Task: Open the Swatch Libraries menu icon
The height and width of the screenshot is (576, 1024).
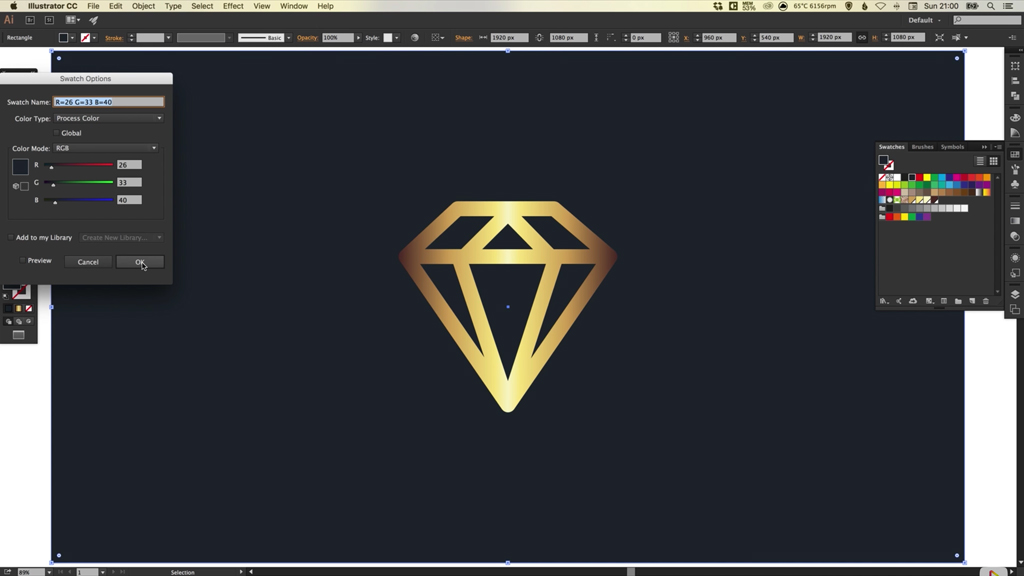Action: point(882,300)
